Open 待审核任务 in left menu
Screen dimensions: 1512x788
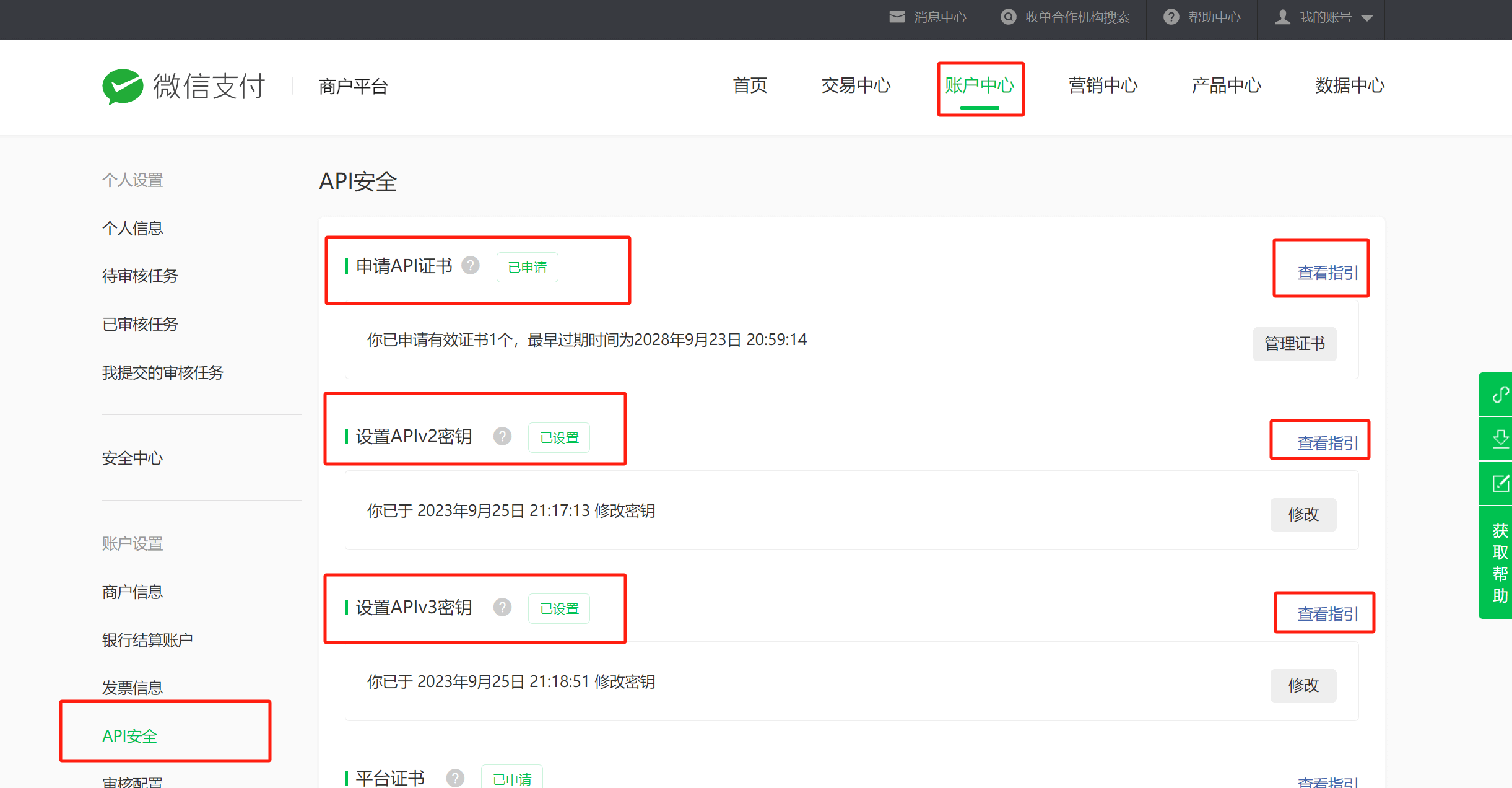[x=140, y=276]
